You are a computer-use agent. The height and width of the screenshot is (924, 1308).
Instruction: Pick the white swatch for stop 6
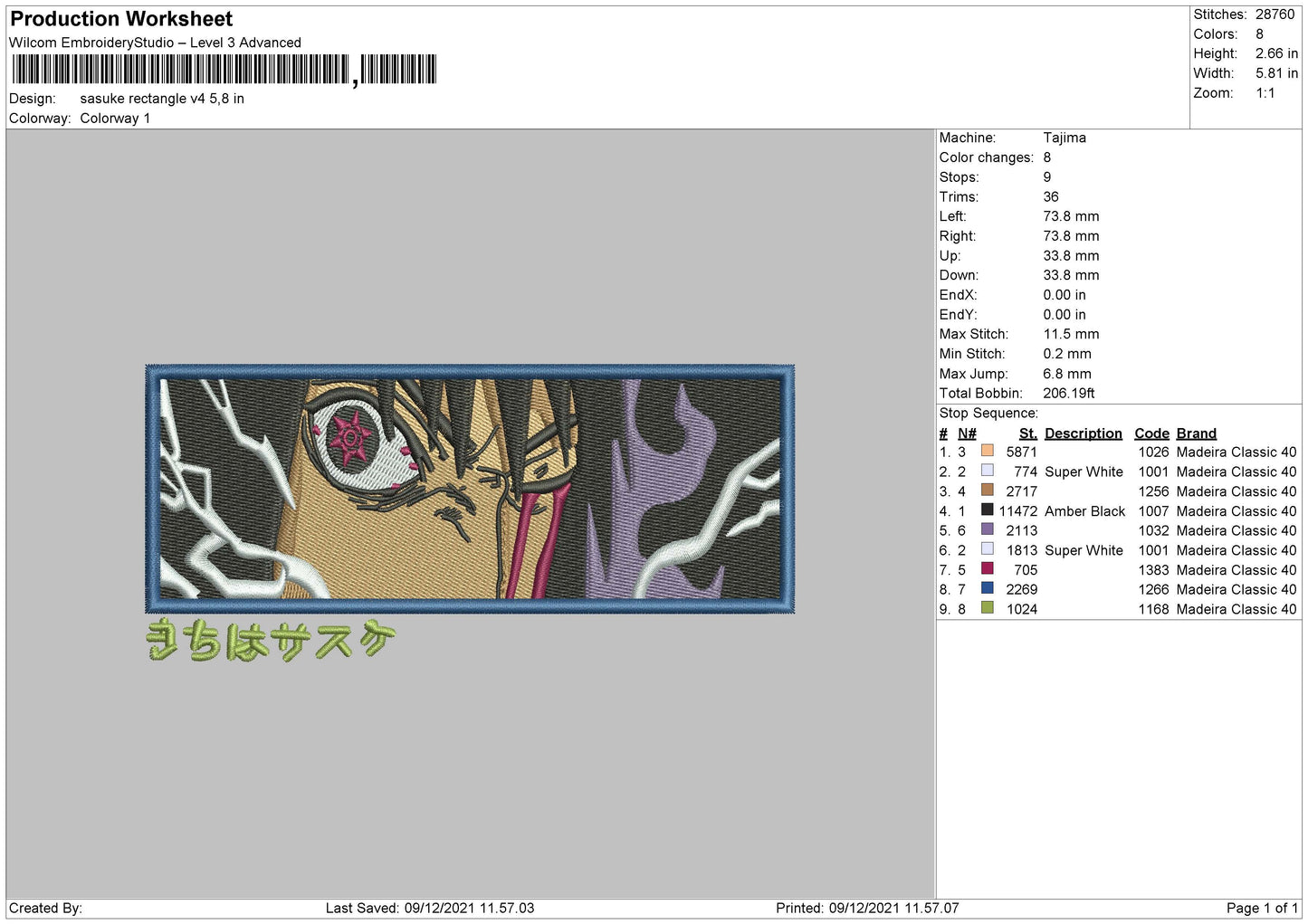point(988,548)
